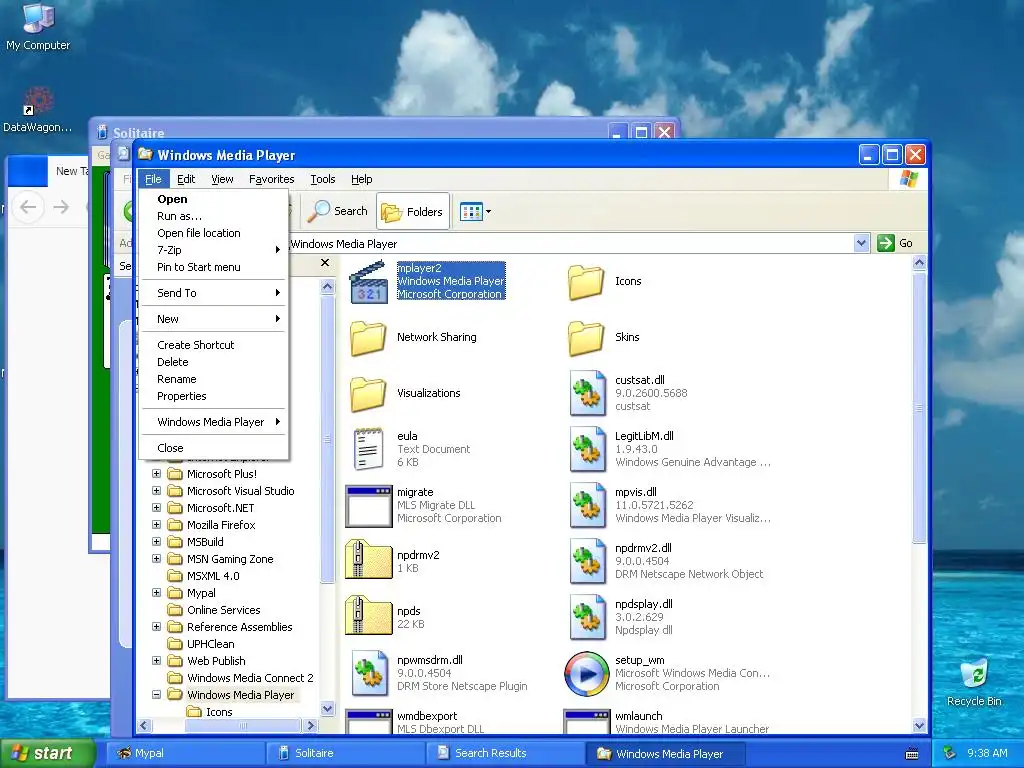Expand the 7-Zip submenu
Screen dimensions: 1024x768
(214, 250)
